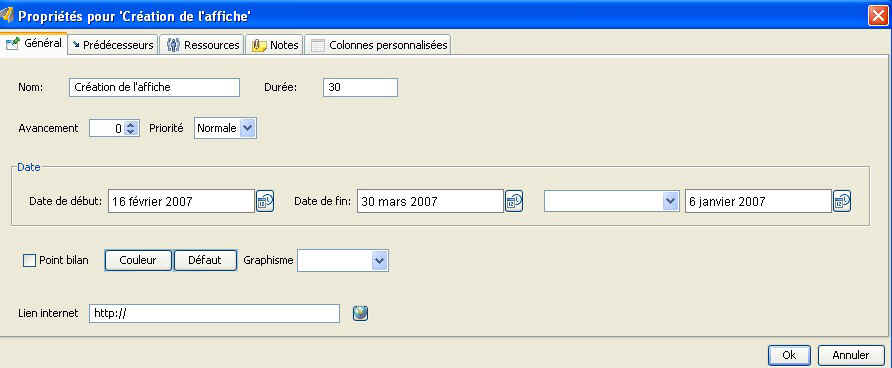
Task: Open calendar picker for Date de début
Action: pyautogui.click(x=265, y=201)
